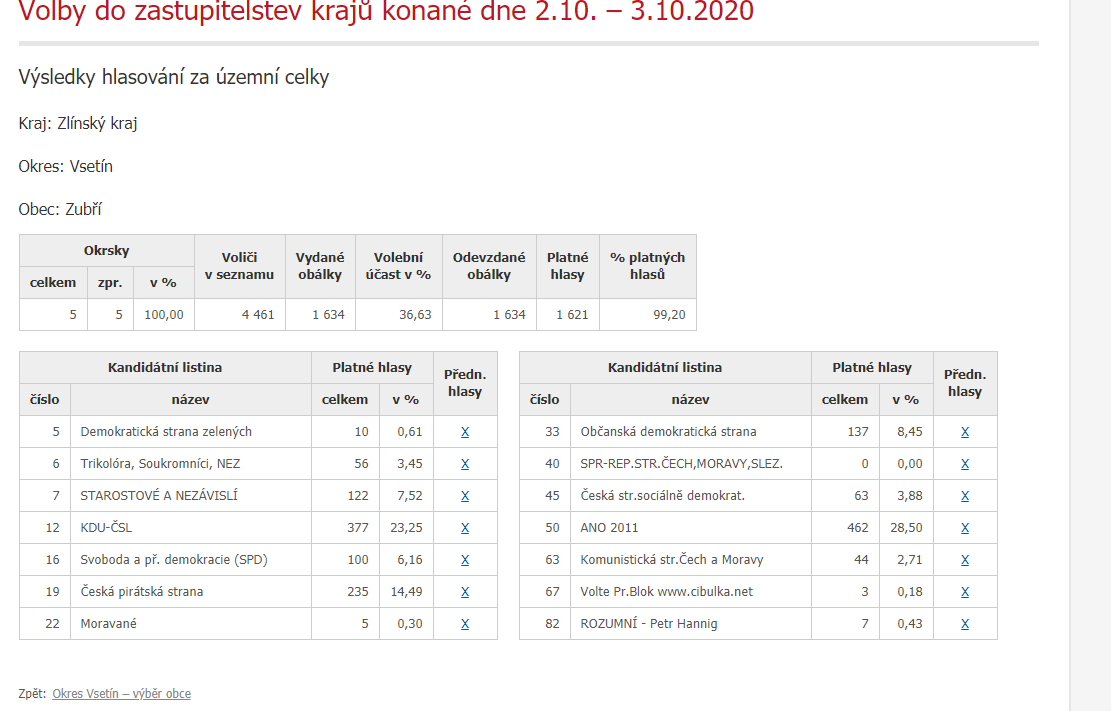Viewport: 1111px width, 711px height.
Task: Click percentage 14,49 for Česká pirátská strana
Action: pos(406,591)
